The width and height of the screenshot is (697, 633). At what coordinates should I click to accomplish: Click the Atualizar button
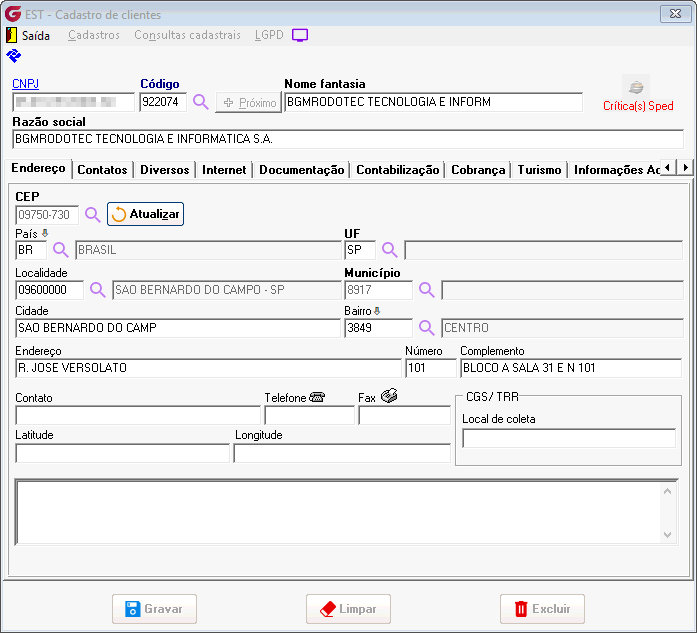coord(145,214)
